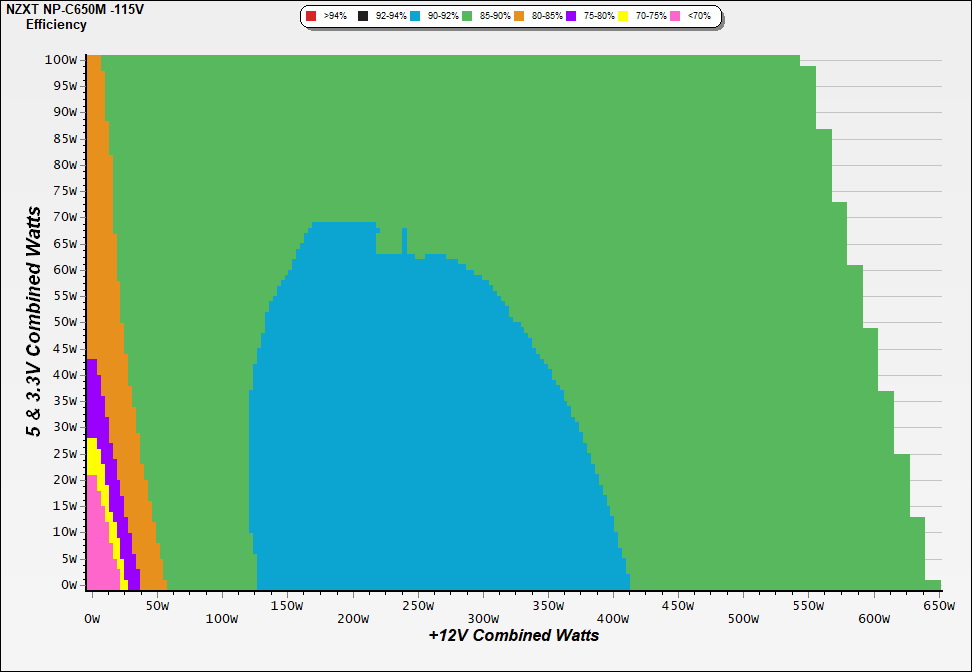Click the 100W label on the vertical axis
This screenshot has width=972, height=672.
[61, 59]
